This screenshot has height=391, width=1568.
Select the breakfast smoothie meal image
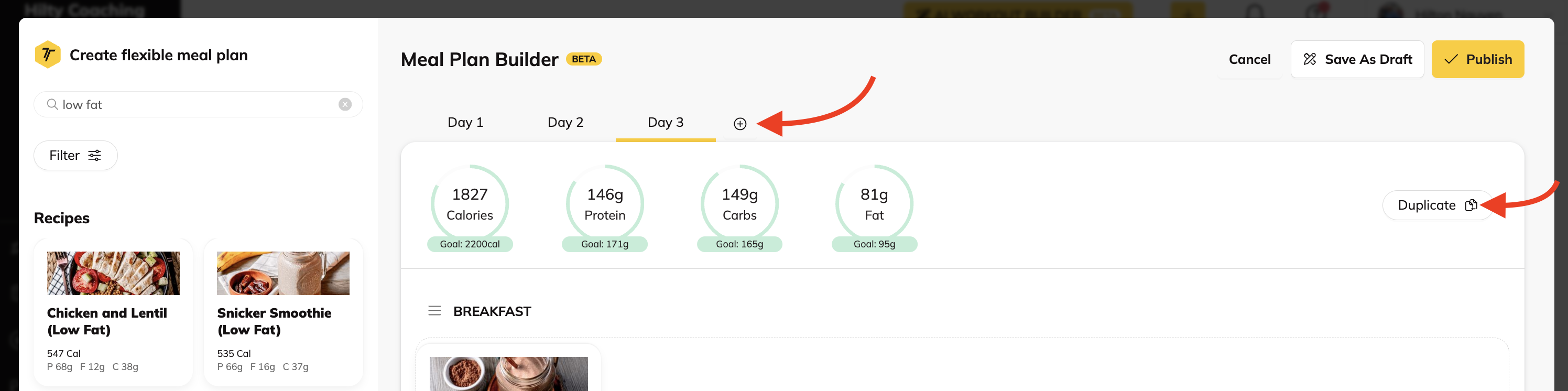click(508, 373)
